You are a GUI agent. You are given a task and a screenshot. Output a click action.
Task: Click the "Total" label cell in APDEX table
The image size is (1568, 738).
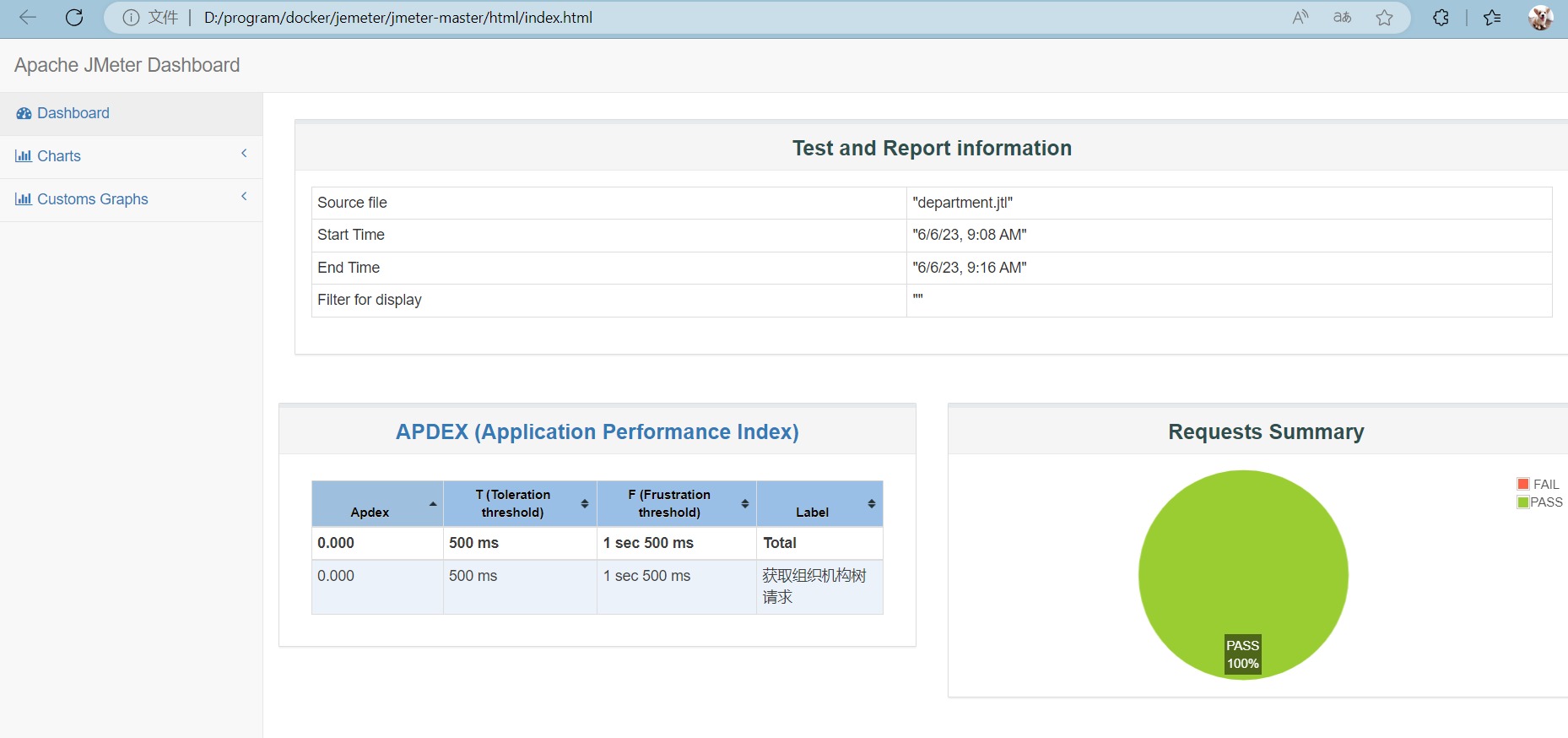819,543
